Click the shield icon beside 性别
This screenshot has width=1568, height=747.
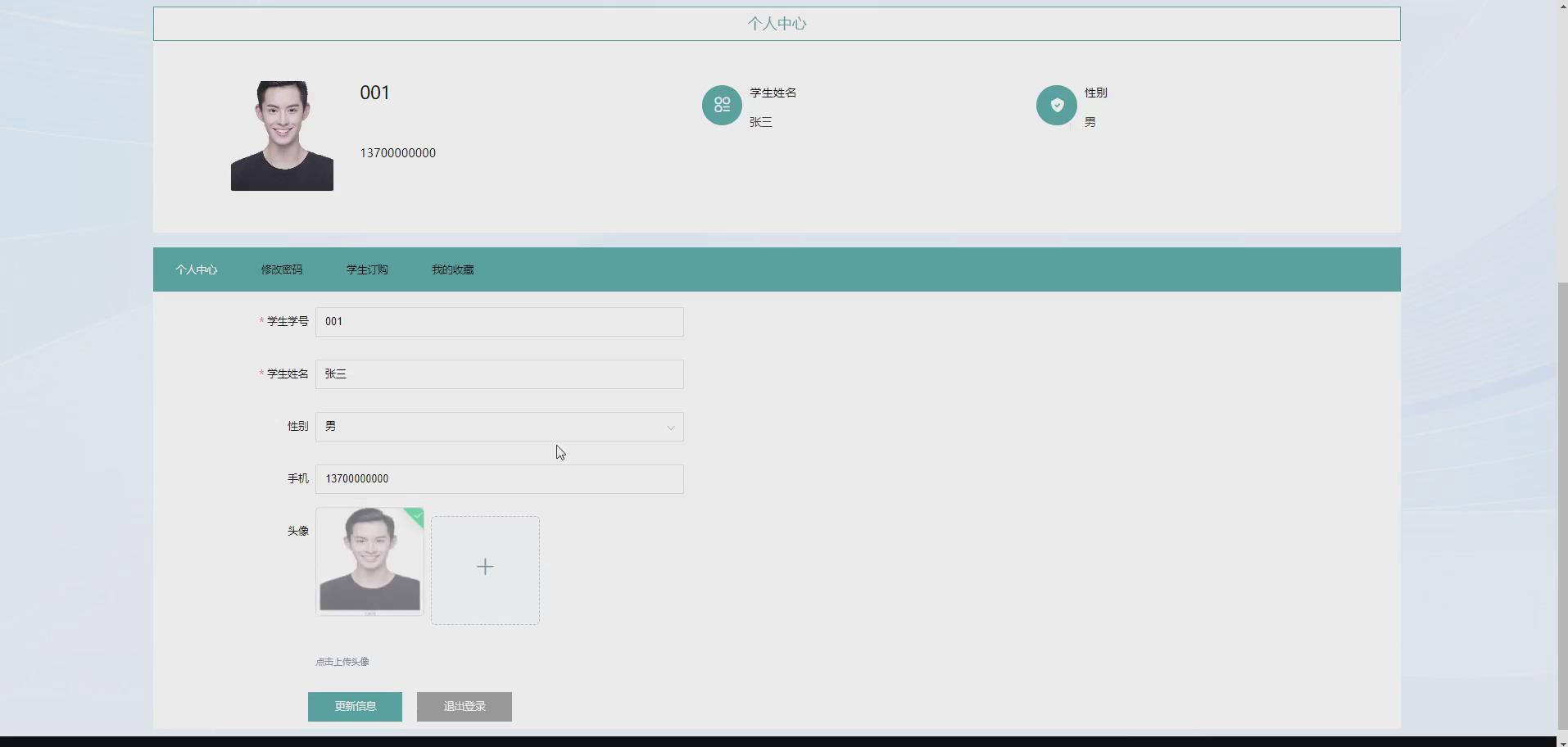point(1057,105)
